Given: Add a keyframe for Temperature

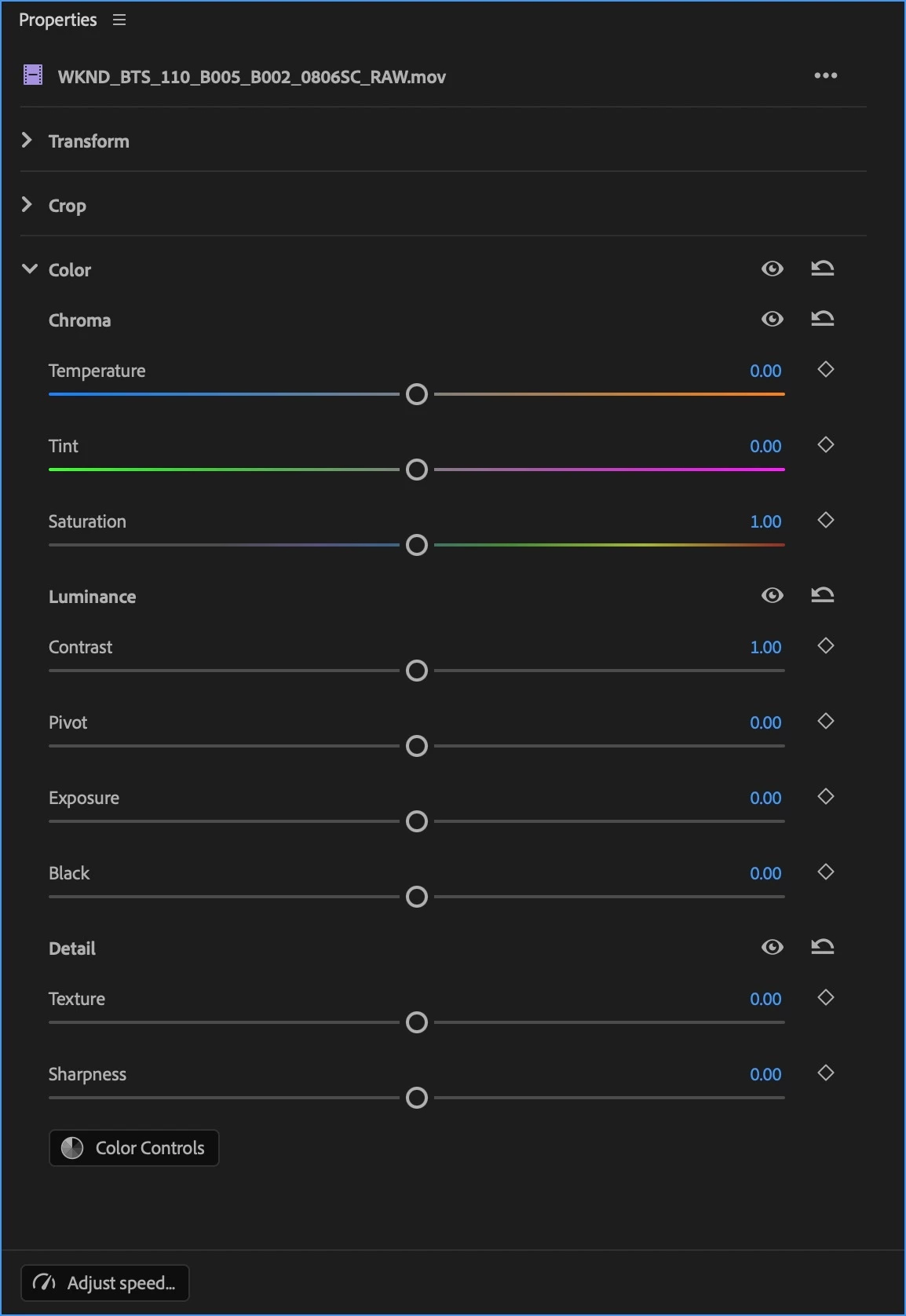Looking at the screenshot, I should pos(825,370).
